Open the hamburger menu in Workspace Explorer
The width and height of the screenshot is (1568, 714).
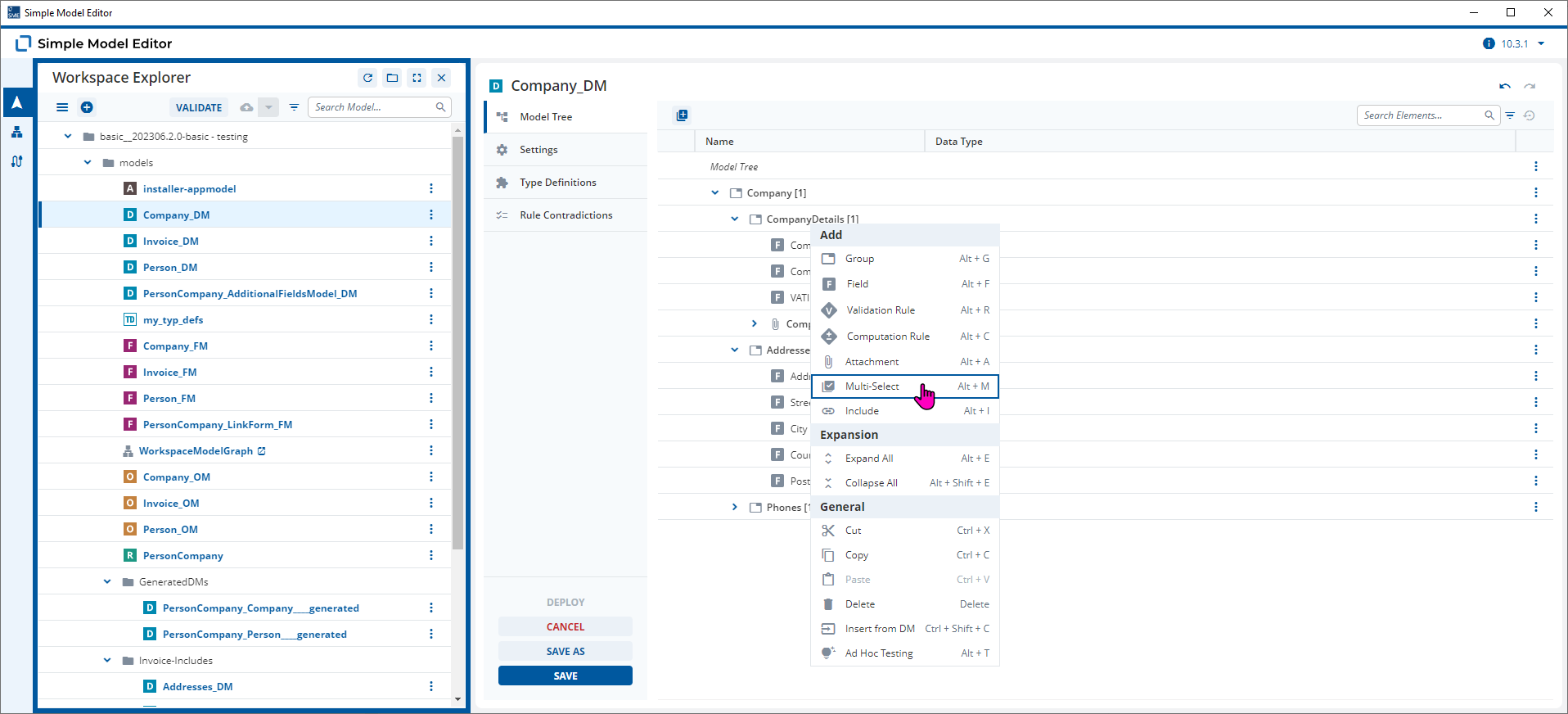(x=62, y=107)
